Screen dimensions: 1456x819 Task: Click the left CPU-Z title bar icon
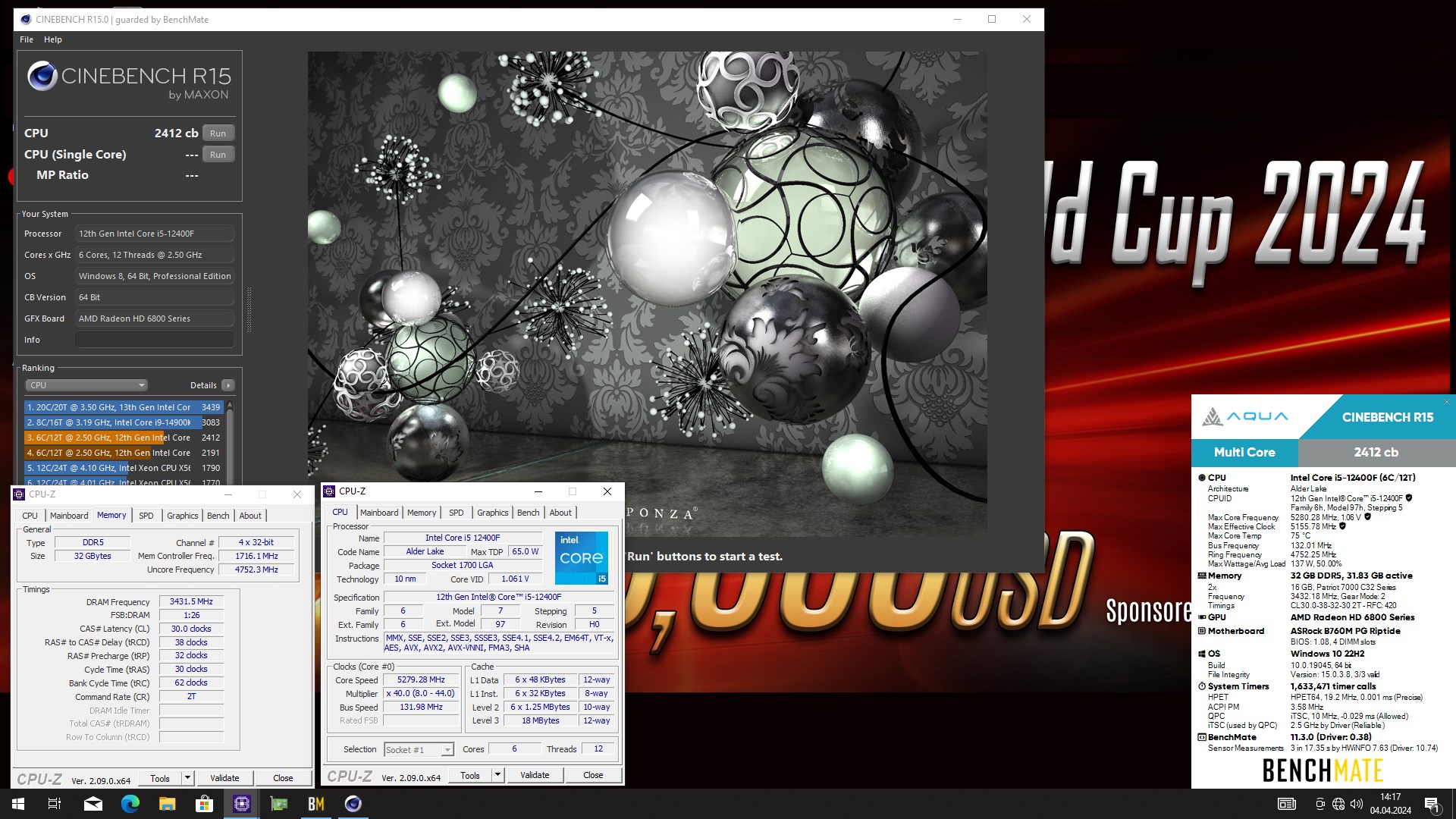[19, 494]
